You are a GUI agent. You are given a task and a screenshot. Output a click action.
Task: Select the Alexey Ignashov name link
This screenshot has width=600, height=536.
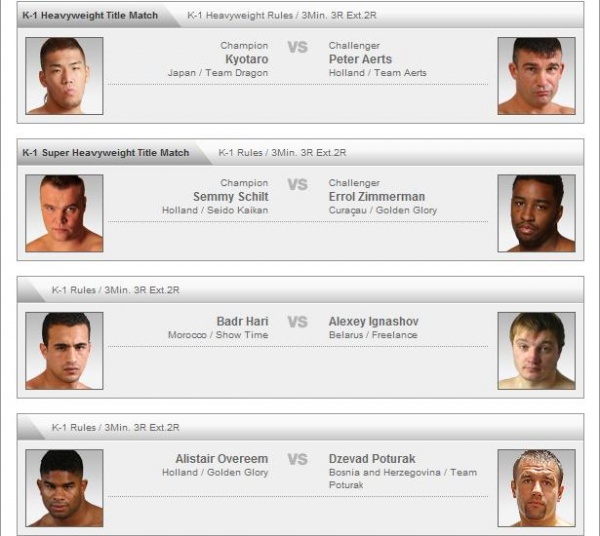(374, 322)
